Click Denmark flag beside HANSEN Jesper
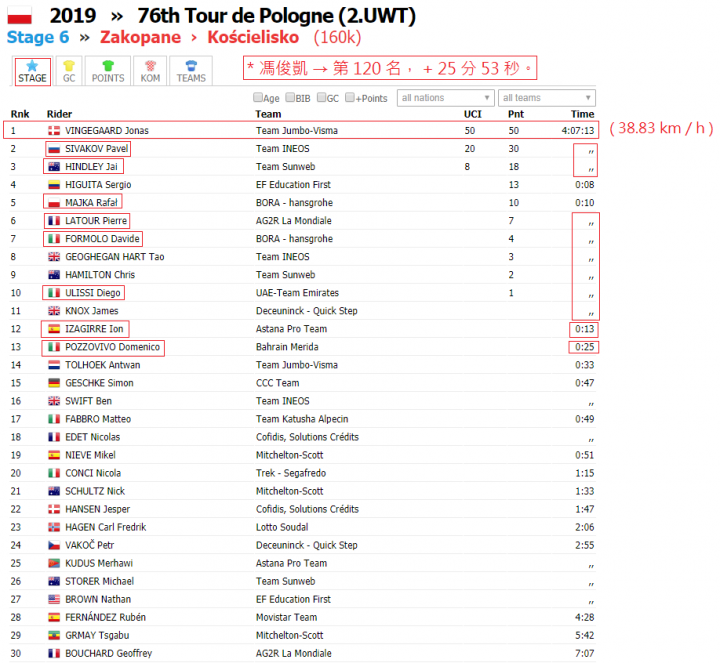 pyautogui.click(x=54, y=509)
